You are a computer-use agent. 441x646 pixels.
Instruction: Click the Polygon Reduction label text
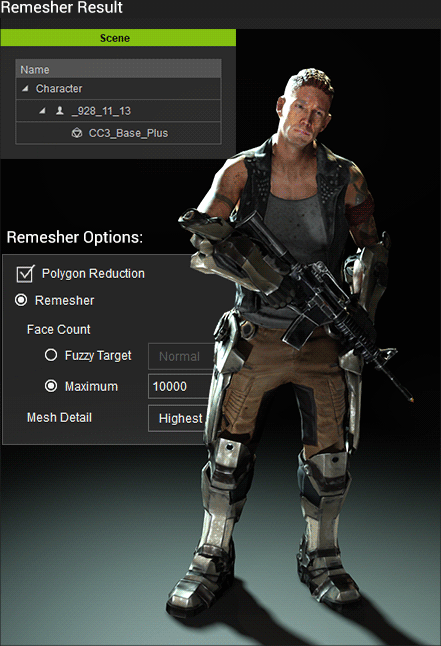[x=93, y=274]
